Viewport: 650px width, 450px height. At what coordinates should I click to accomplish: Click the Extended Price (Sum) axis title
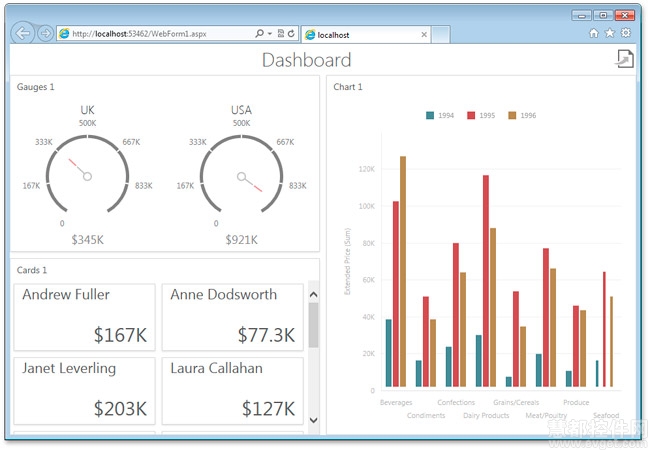(x=347, y=261)
